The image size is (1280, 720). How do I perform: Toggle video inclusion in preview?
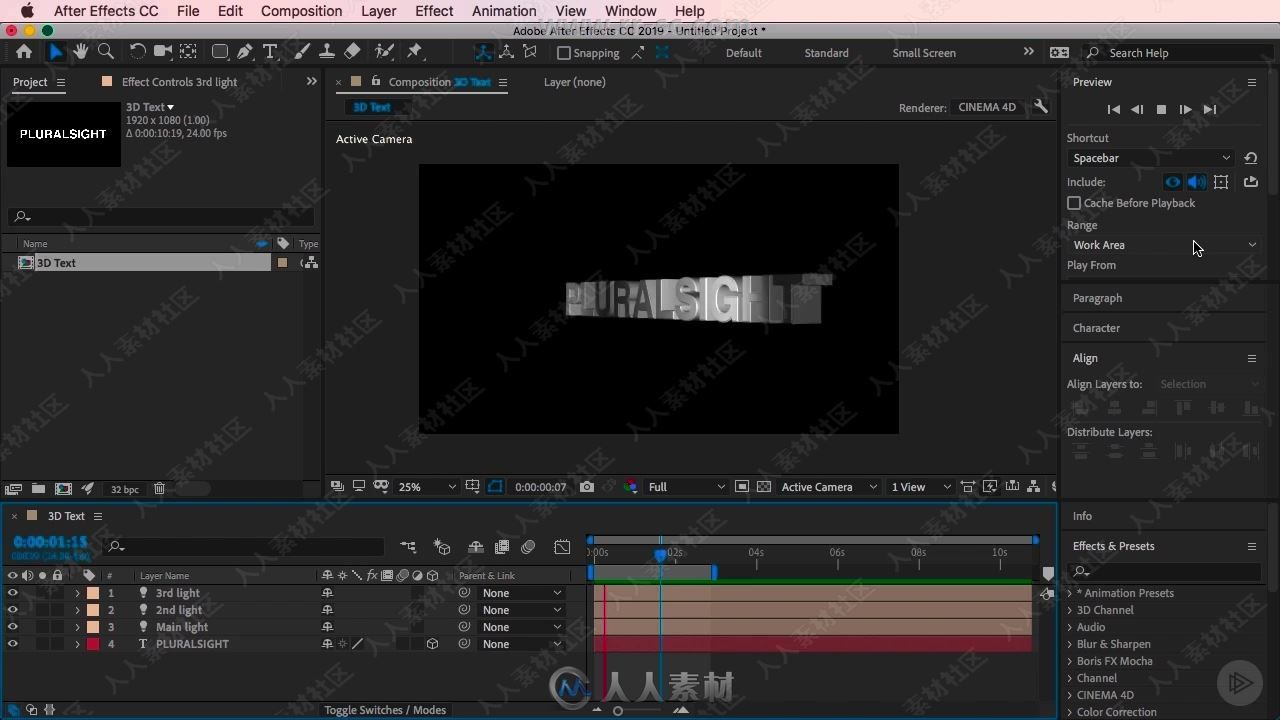[x=1173, y=182]
